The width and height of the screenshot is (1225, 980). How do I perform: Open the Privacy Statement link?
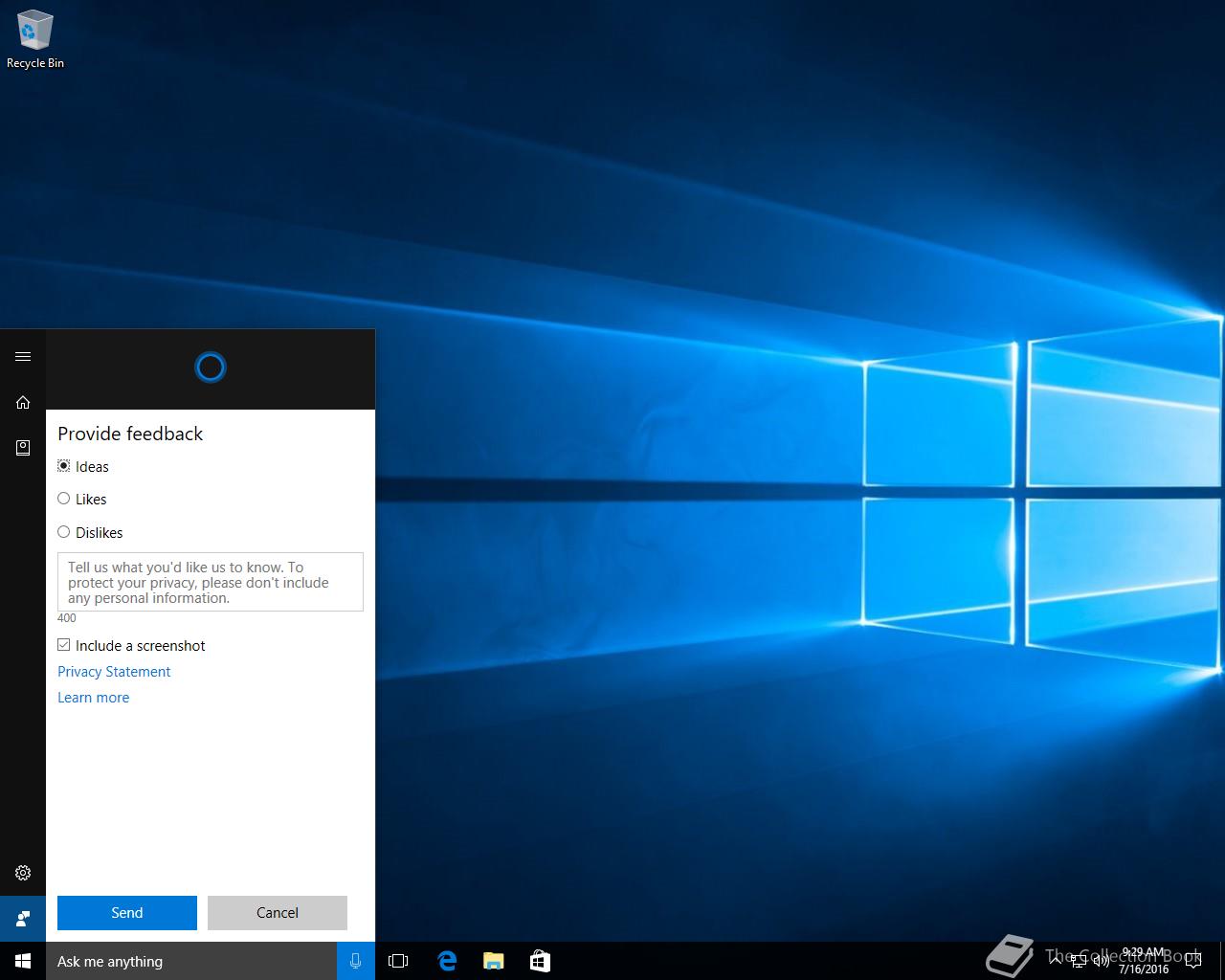(x=114, y=672)
